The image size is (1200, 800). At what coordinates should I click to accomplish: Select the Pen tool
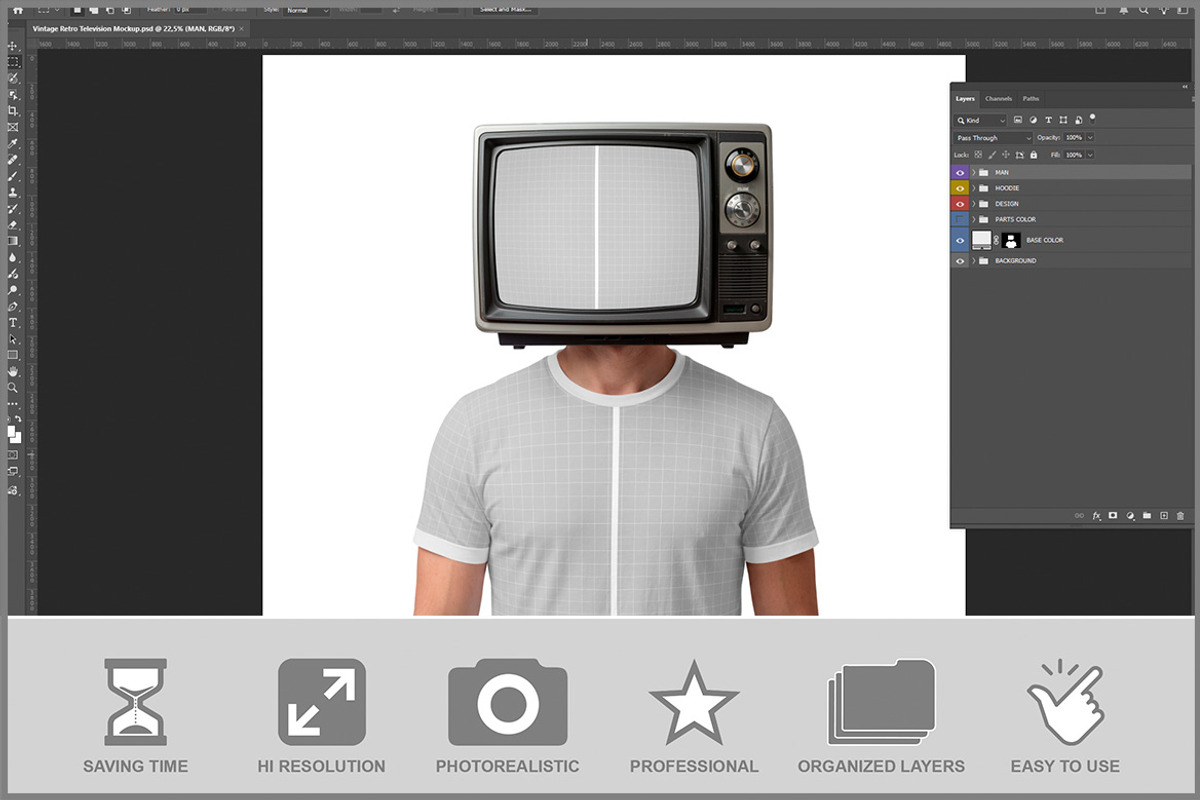click(x=13, y=306)
